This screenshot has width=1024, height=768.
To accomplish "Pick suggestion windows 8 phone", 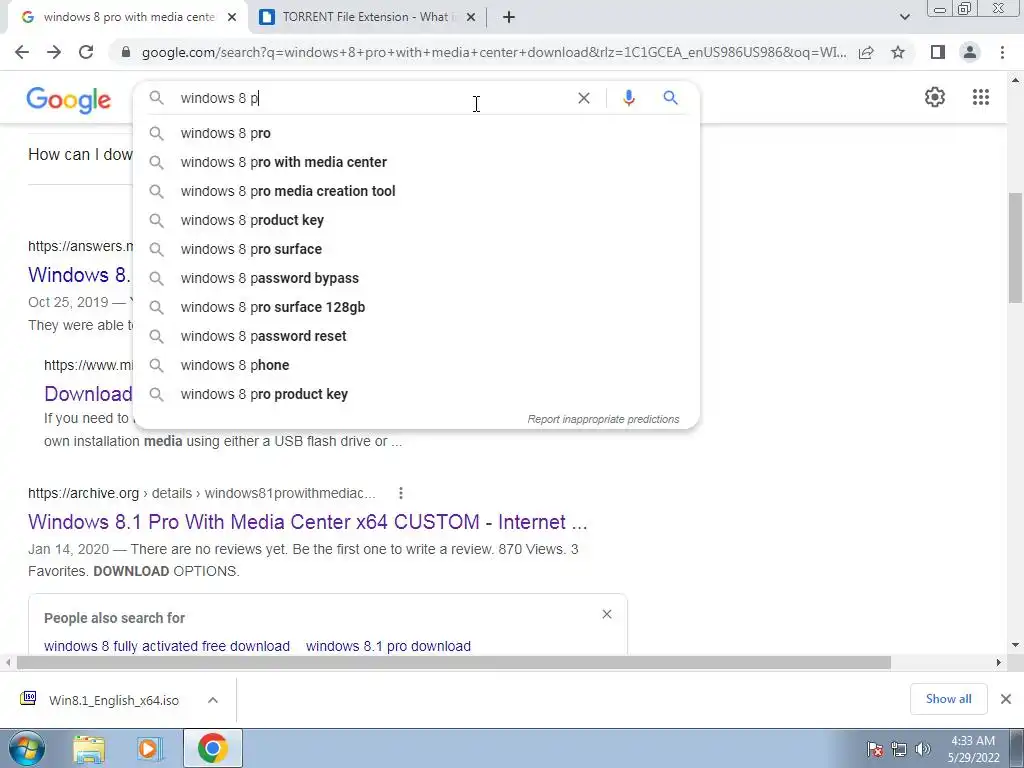I will pos(416,365).
